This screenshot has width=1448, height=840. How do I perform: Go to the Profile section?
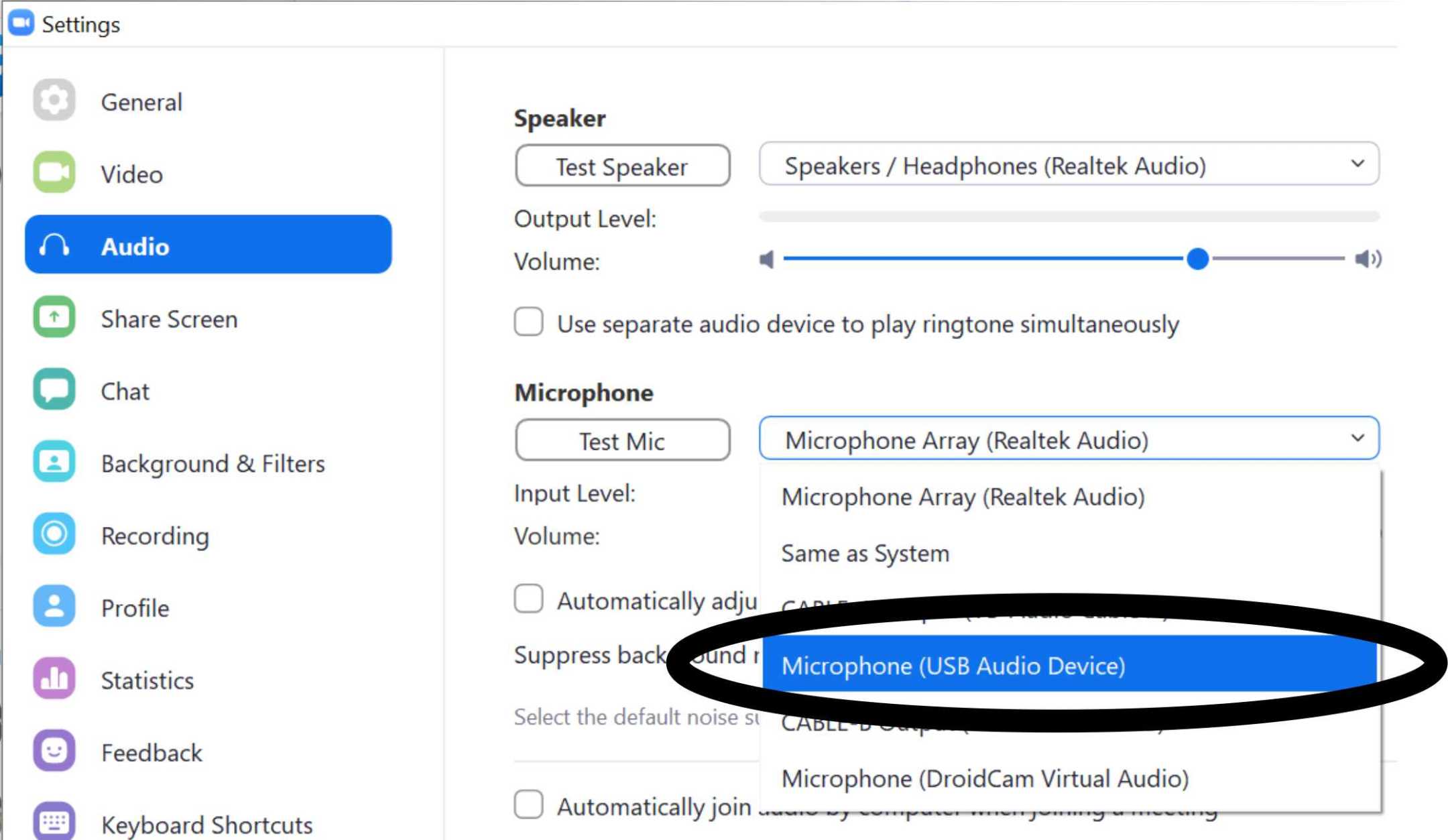(x=135, y=608)
